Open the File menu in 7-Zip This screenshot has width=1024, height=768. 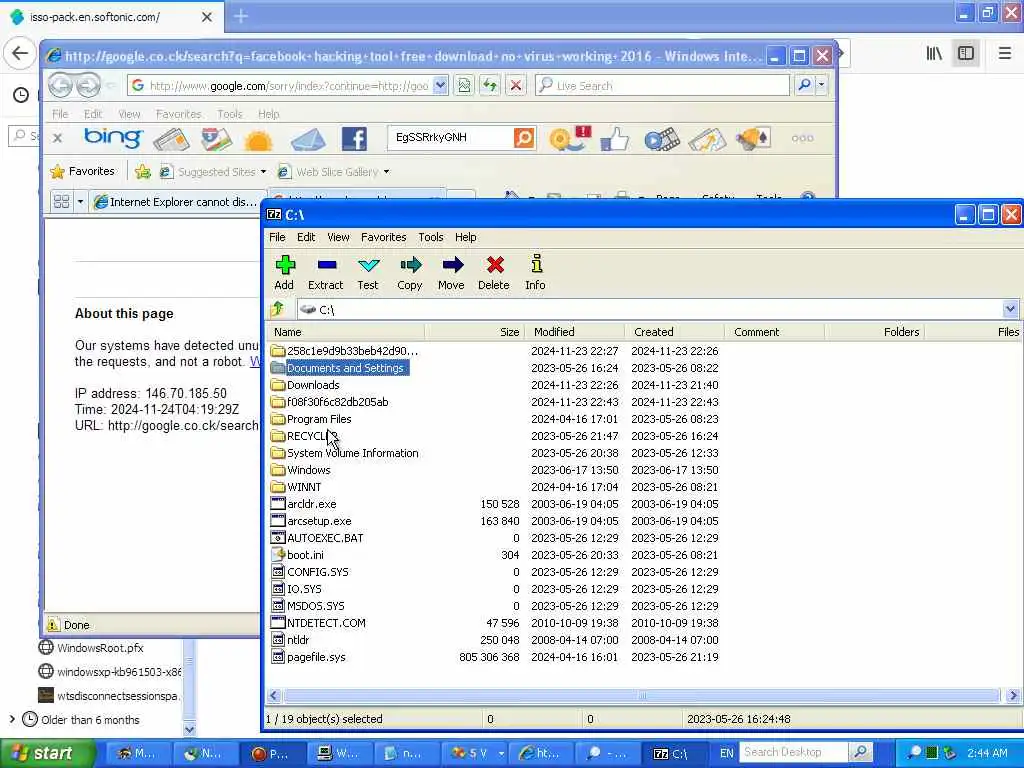(278, 237)
